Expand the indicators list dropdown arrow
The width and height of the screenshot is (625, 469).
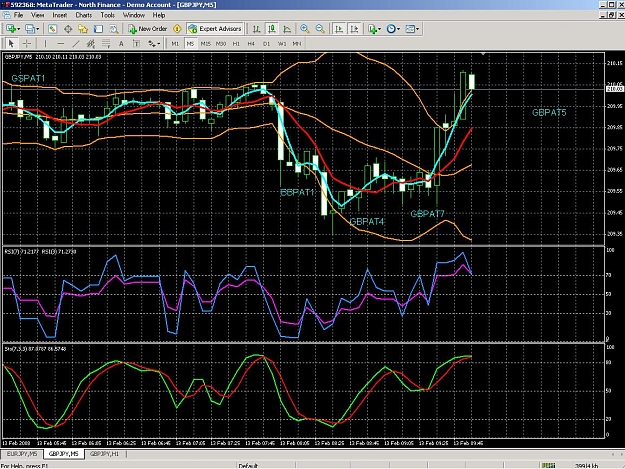click(x=379, y=29)
